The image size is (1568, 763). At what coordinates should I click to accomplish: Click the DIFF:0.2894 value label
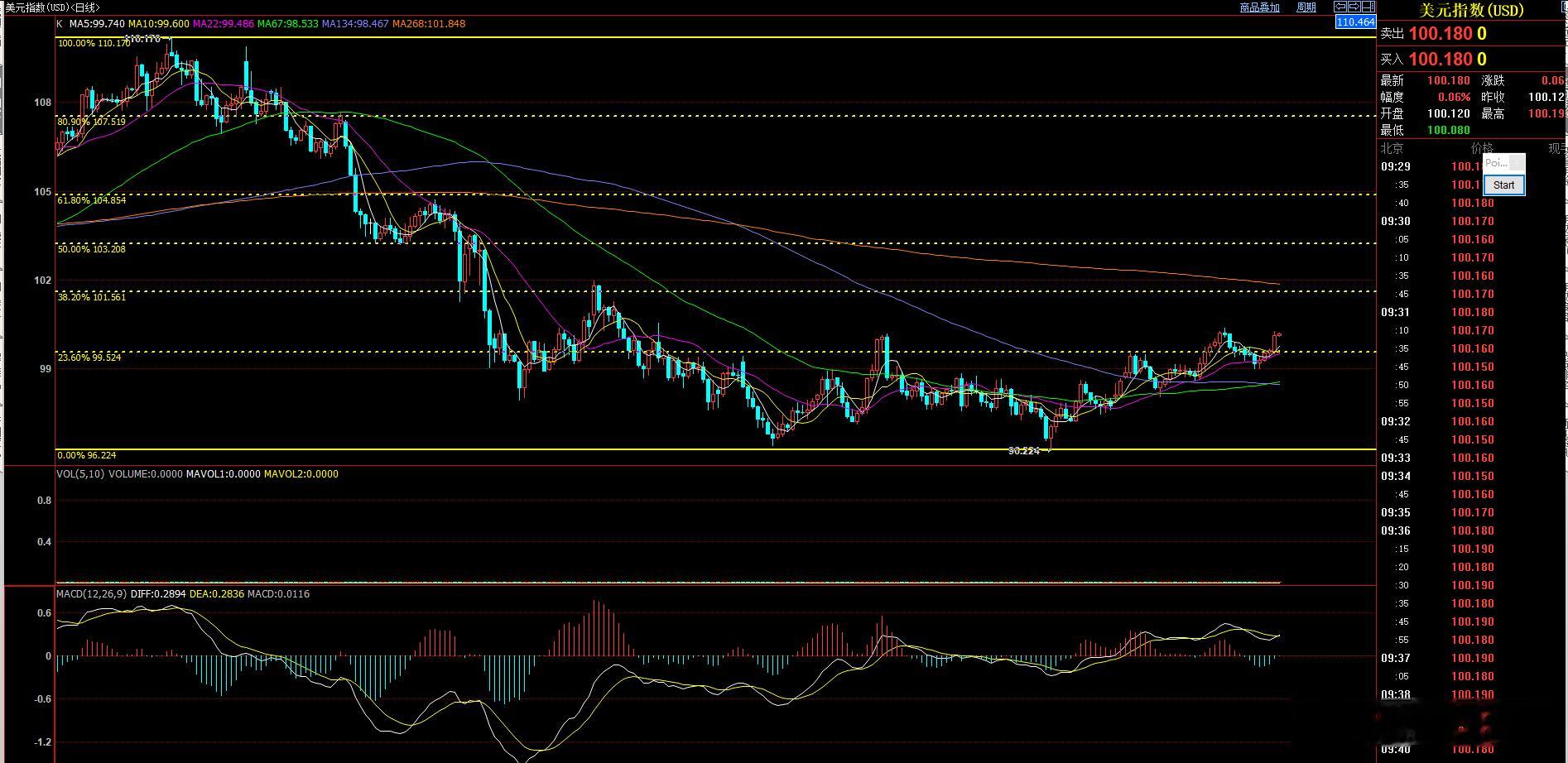(x=158, y=594)
